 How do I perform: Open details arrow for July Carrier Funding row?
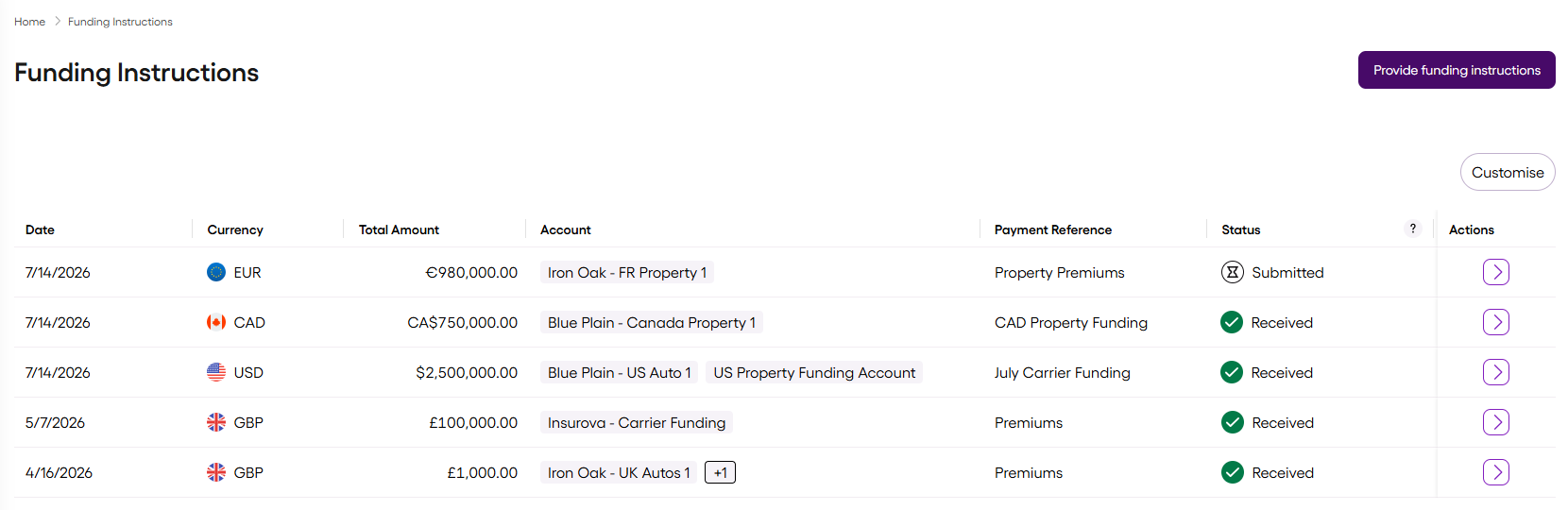click(x=1495, y=372)
